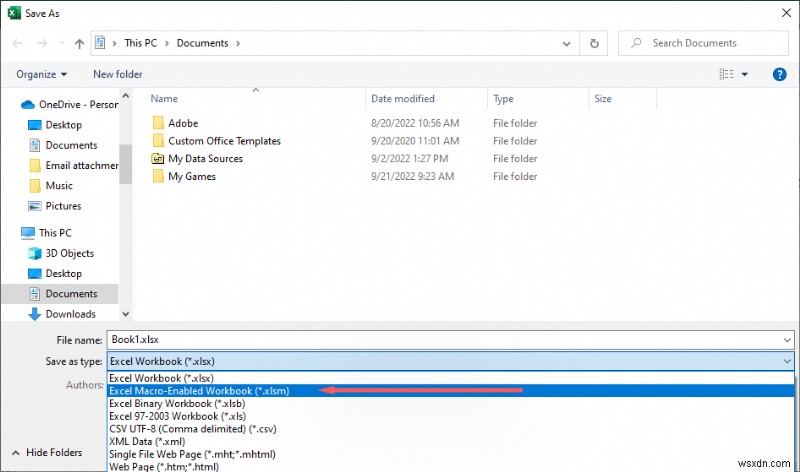Choose CSV UTF-8 (Comma delimited) option
The height and width of the screenshot is (472, 800).
click(x=451, y=429)
